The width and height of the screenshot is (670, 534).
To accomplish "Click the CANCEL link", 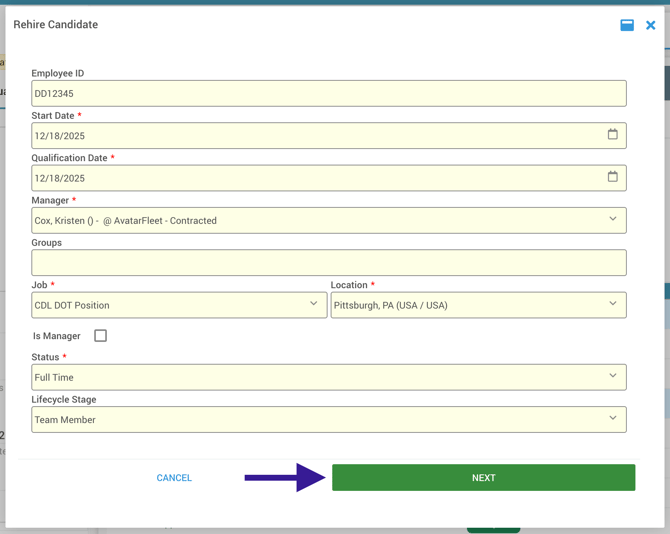I will click(174, 478).
